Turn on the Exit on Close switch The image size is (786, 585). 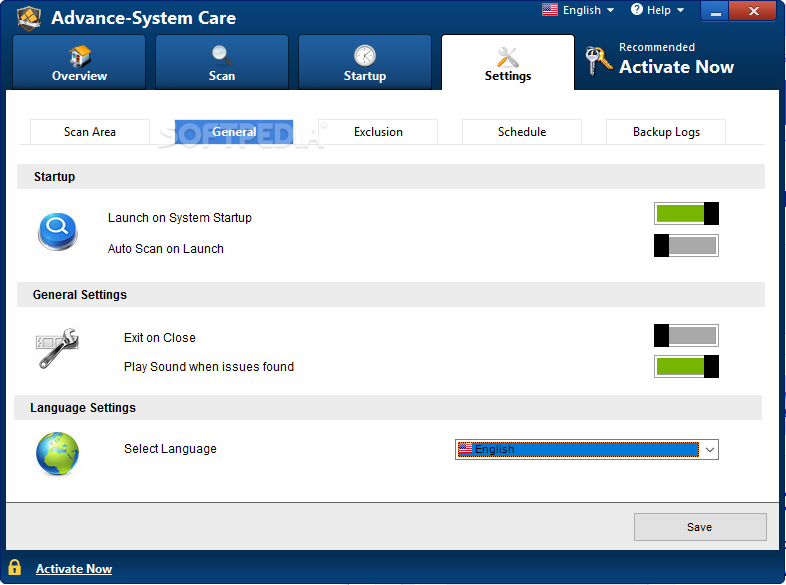click(686, 335)
